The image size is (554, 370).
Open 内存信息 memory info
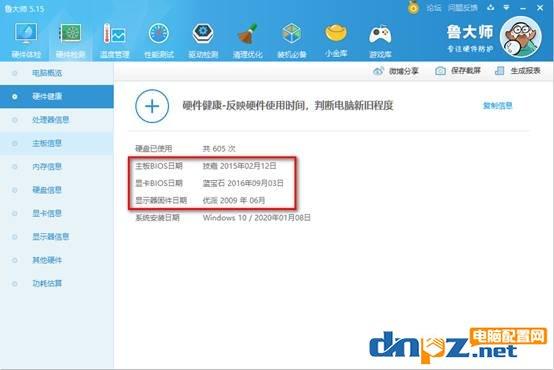(x=57, y=166)
